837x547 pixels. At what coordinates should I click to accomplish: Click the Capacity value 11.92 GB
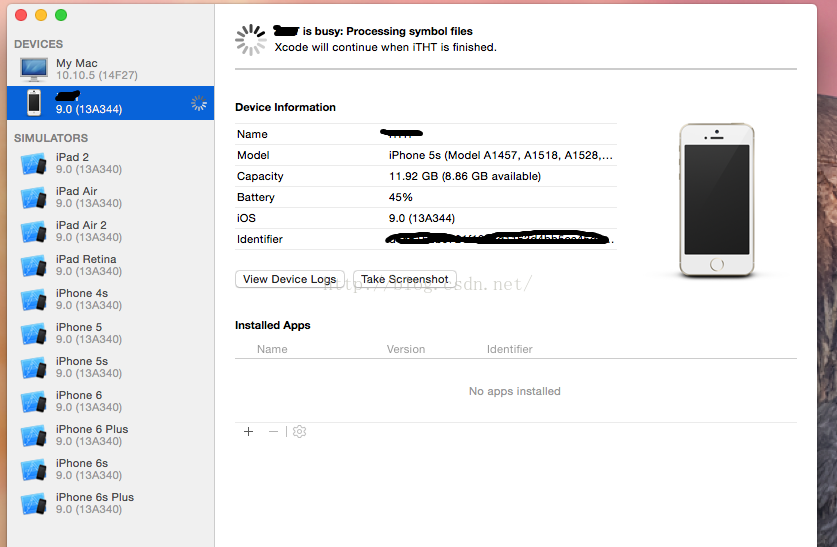pyautogui.click(x=464, y=176)
